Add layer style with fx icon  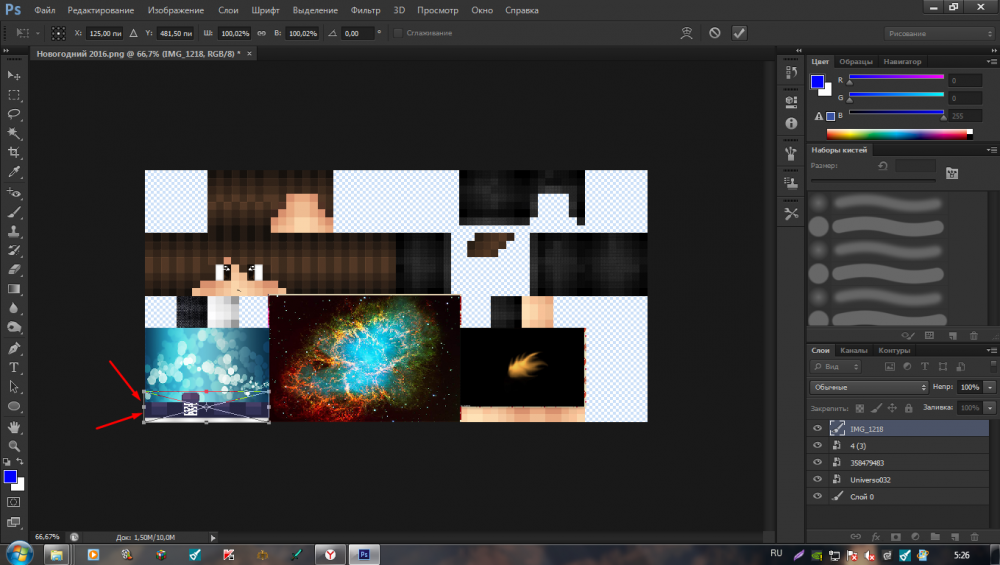pyautogui.click(x=874, y=537)
